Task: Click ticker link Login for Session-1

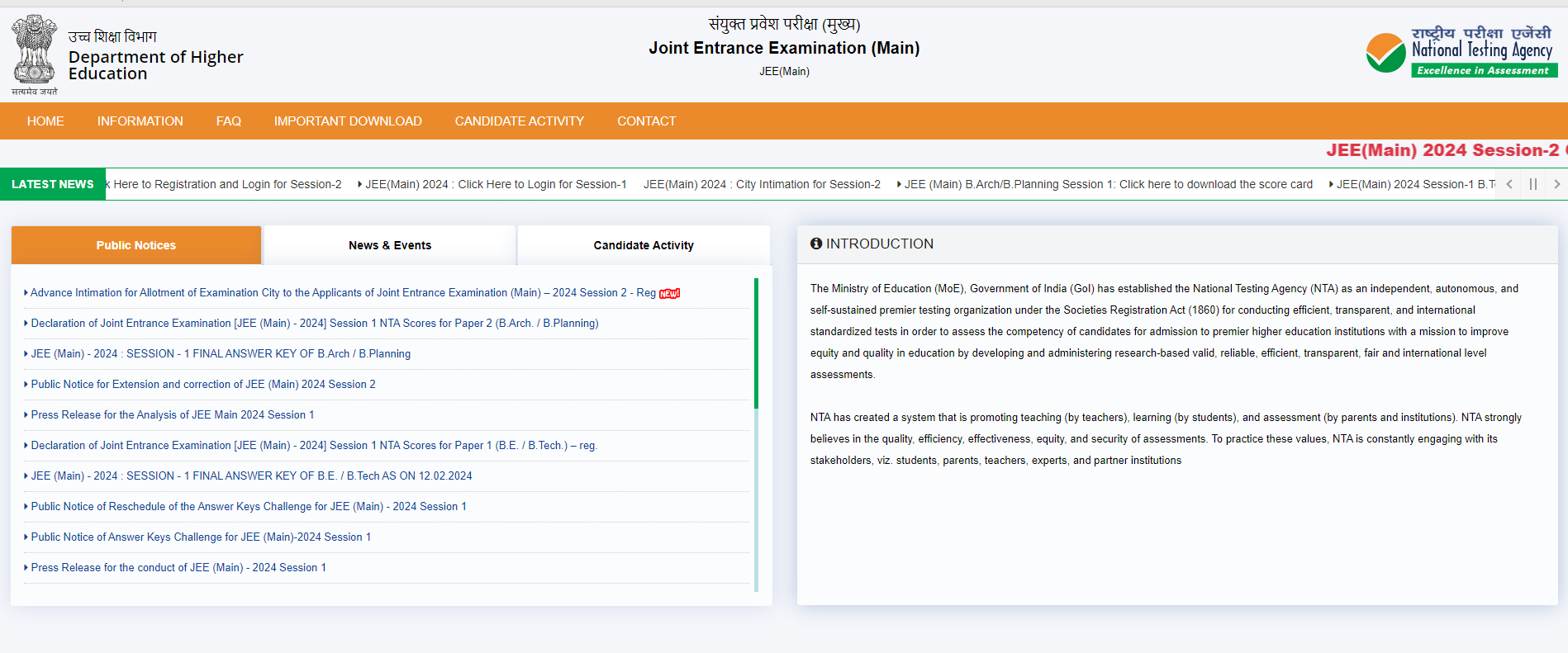Action: point(496,184)
